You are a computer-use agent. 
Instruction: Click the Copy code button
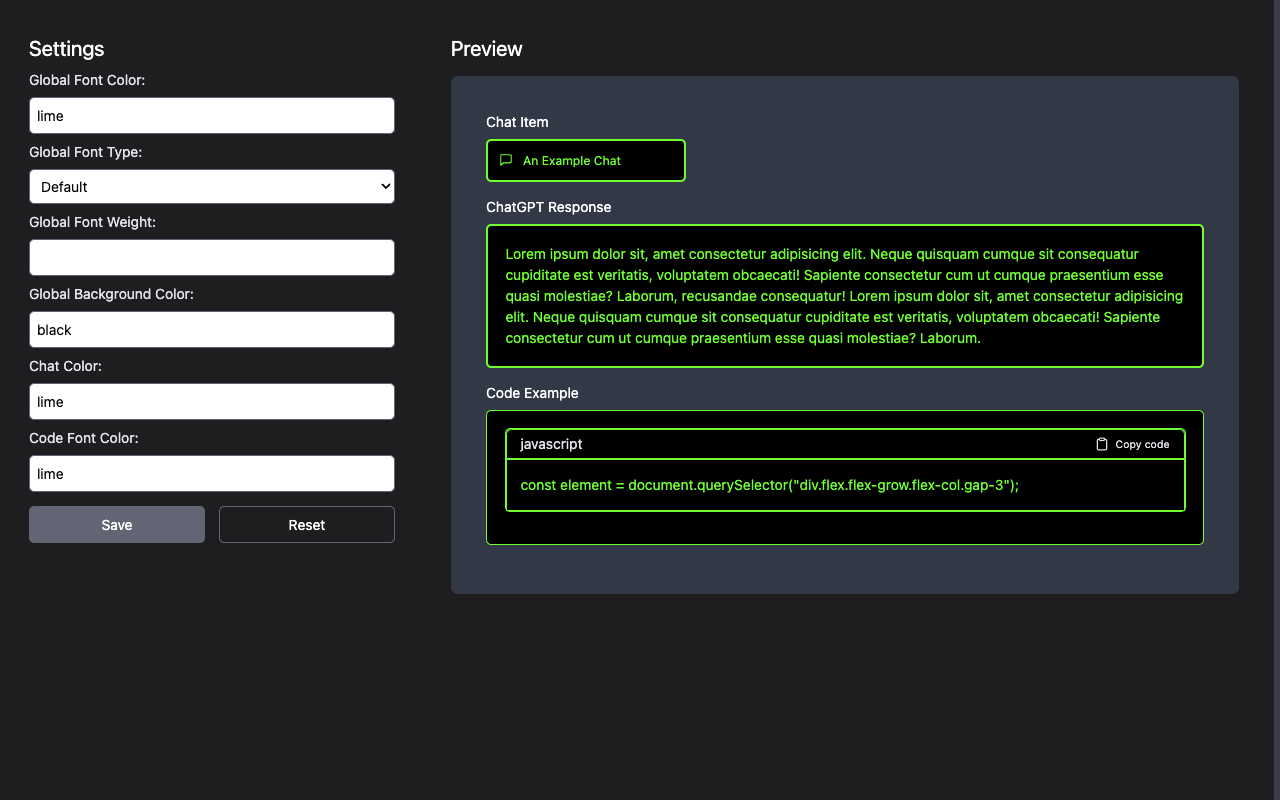pyautogui.click(x=1134, y=444)
